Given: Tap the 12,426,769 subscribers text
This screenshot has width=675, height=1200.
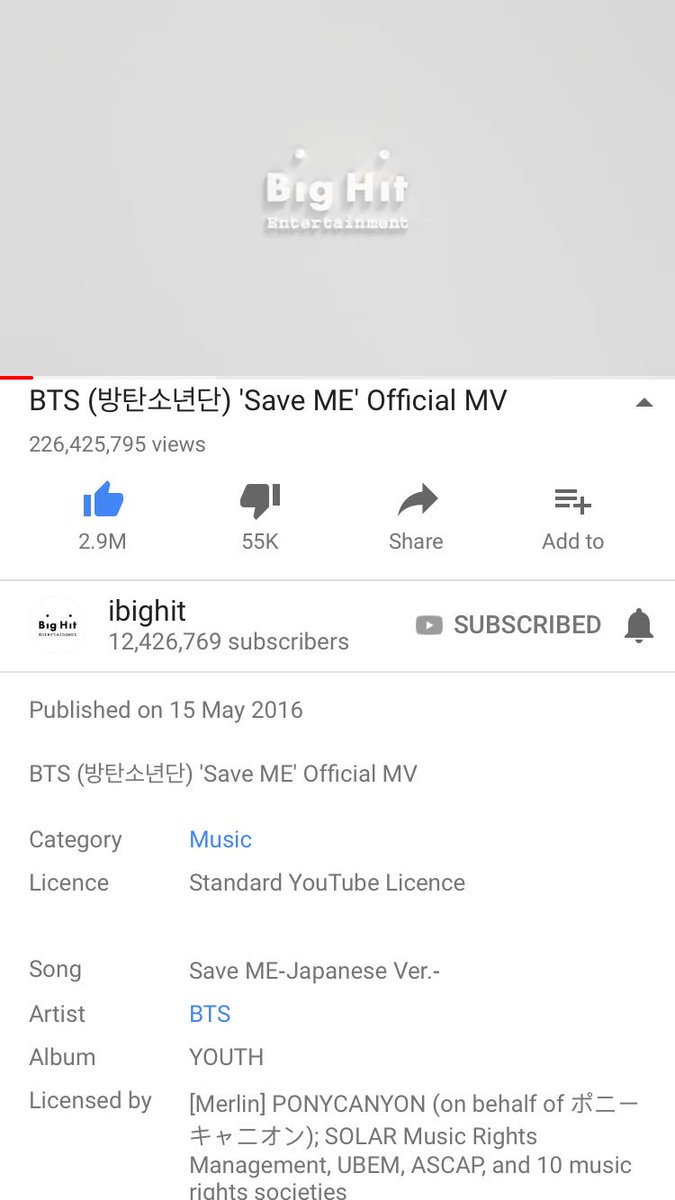Looking at the screenshot, I should (x=228, y=642).
